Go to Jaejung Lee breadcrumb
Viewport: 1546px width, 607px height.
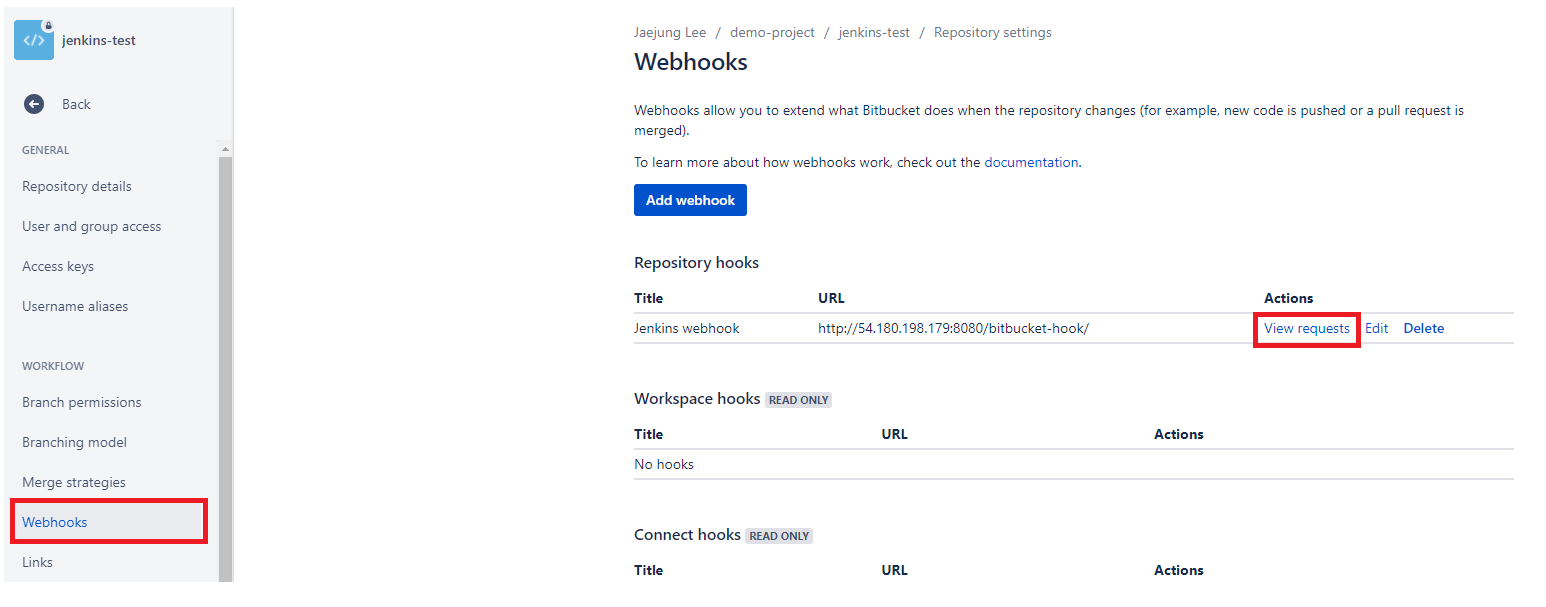pyautogui.click(x=670, y=32)
